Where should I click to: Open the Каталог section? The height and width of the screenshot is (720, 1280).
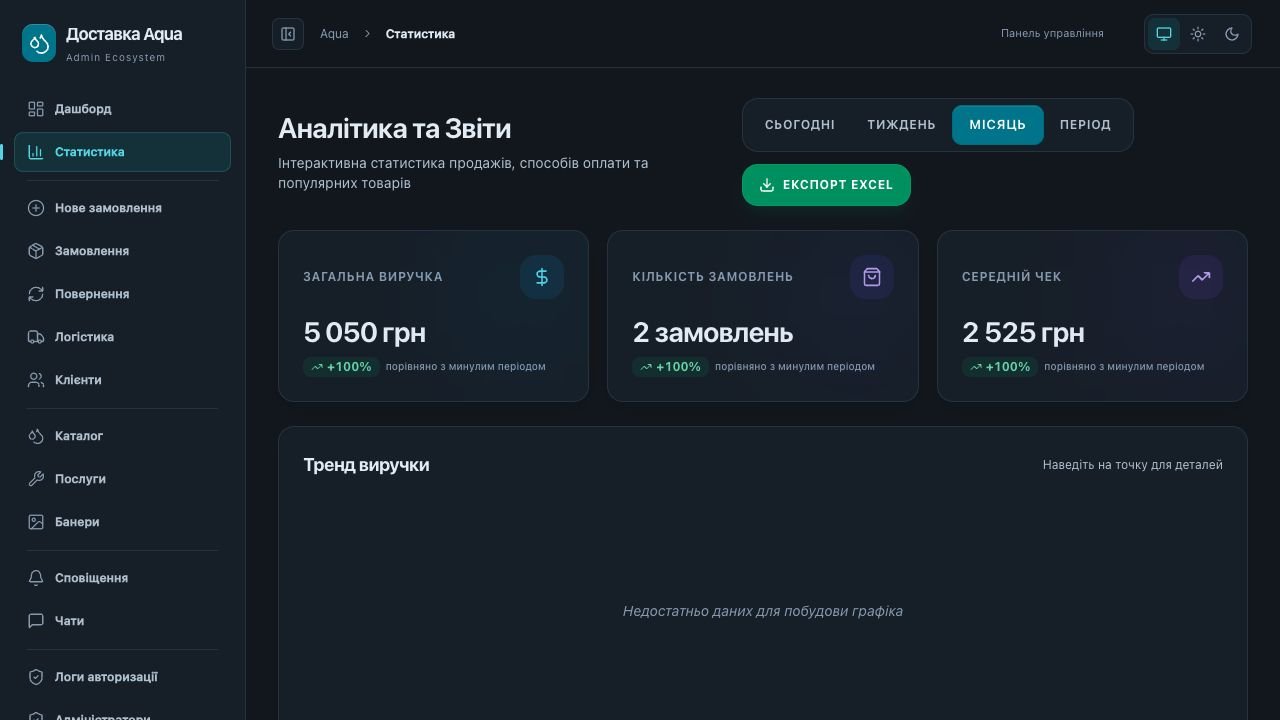(122, 436)
